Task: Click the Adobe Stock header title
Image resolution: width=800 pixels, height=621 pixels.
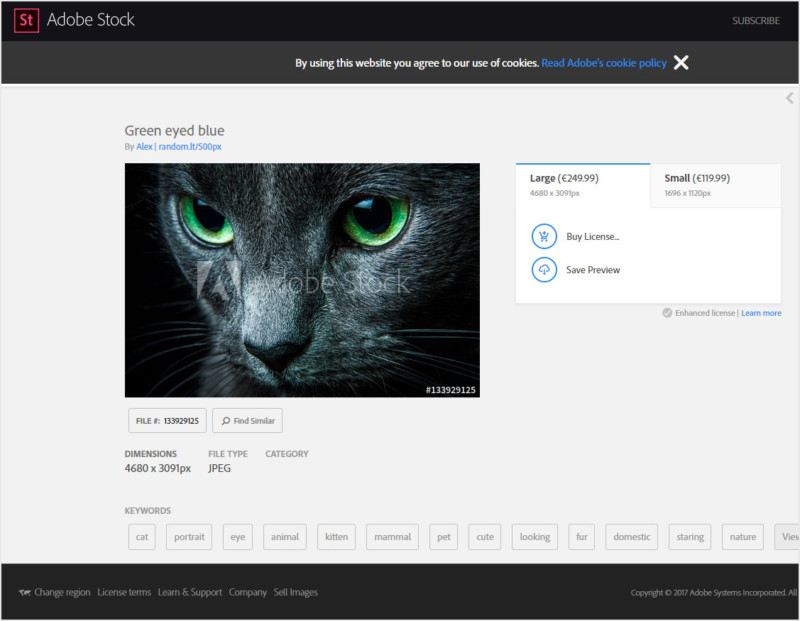Action: point(91,20)
